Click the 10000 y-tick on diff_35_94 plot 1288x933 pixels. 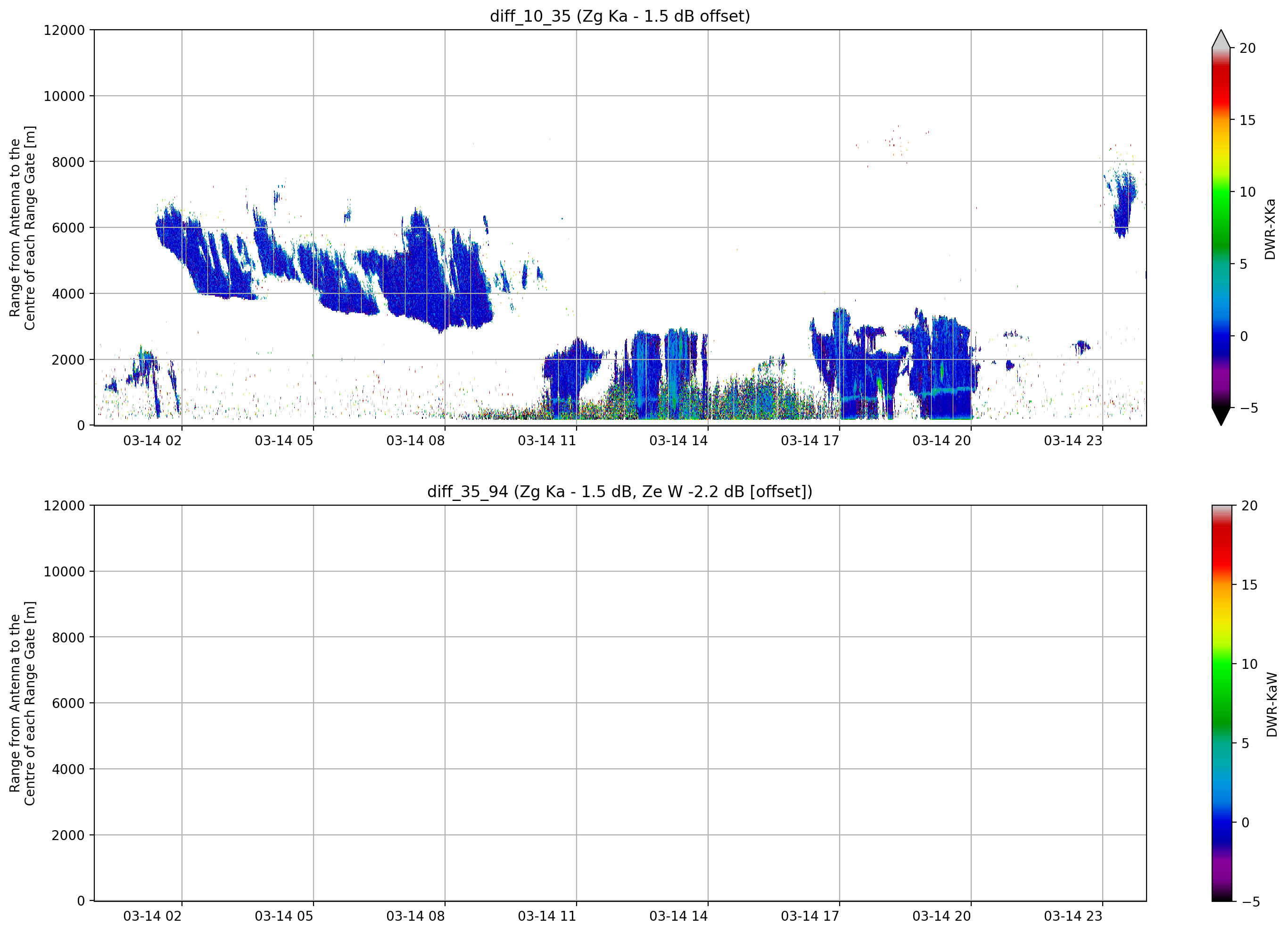point(64,572)
